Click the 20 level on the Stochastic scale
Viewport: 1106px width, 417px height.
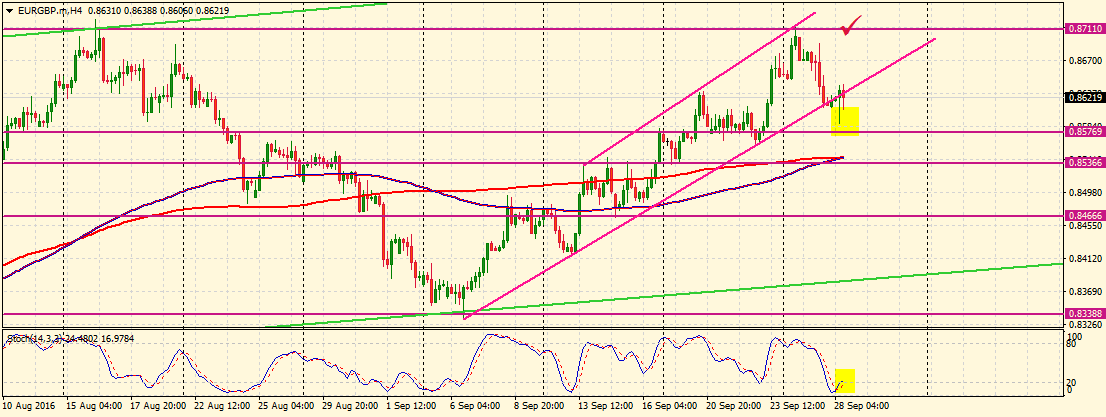pyautogui.click(x=1073, y=382)
